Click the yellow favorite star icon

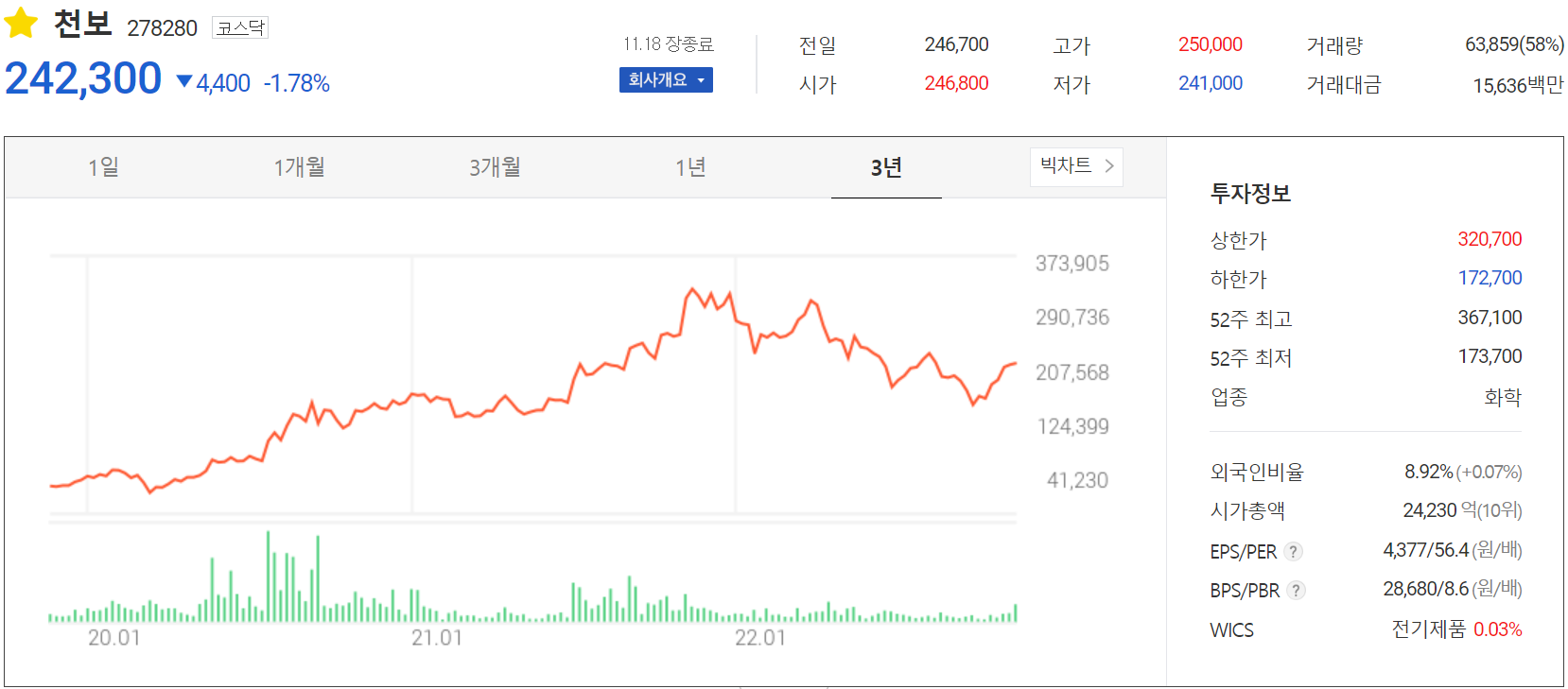pyautogui.click(x=21, y=23)
